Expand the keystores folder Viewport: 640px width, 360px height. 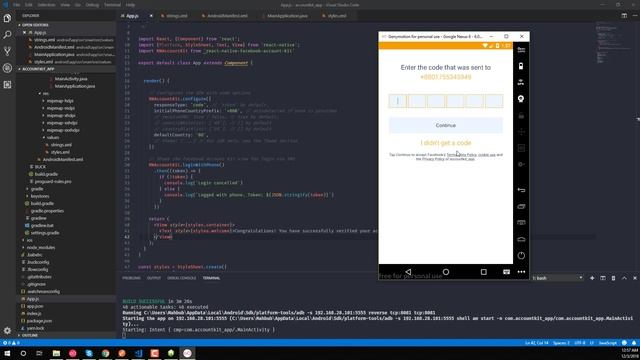pos(40,196)
